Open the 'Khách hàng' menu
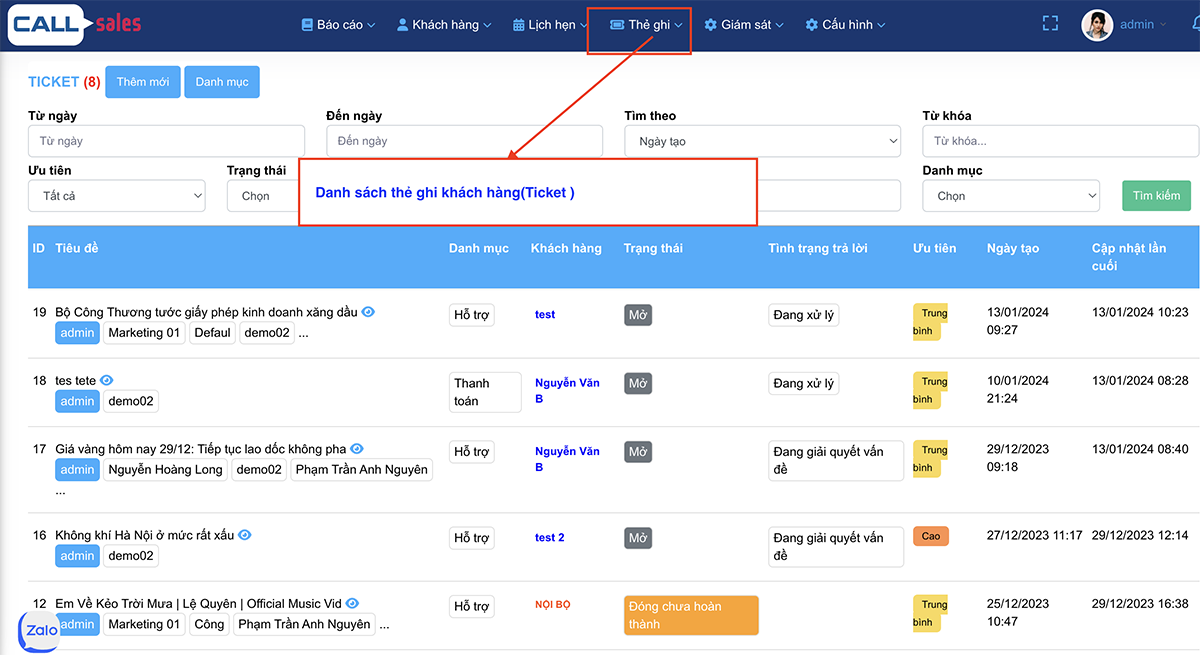 (443, 24)
